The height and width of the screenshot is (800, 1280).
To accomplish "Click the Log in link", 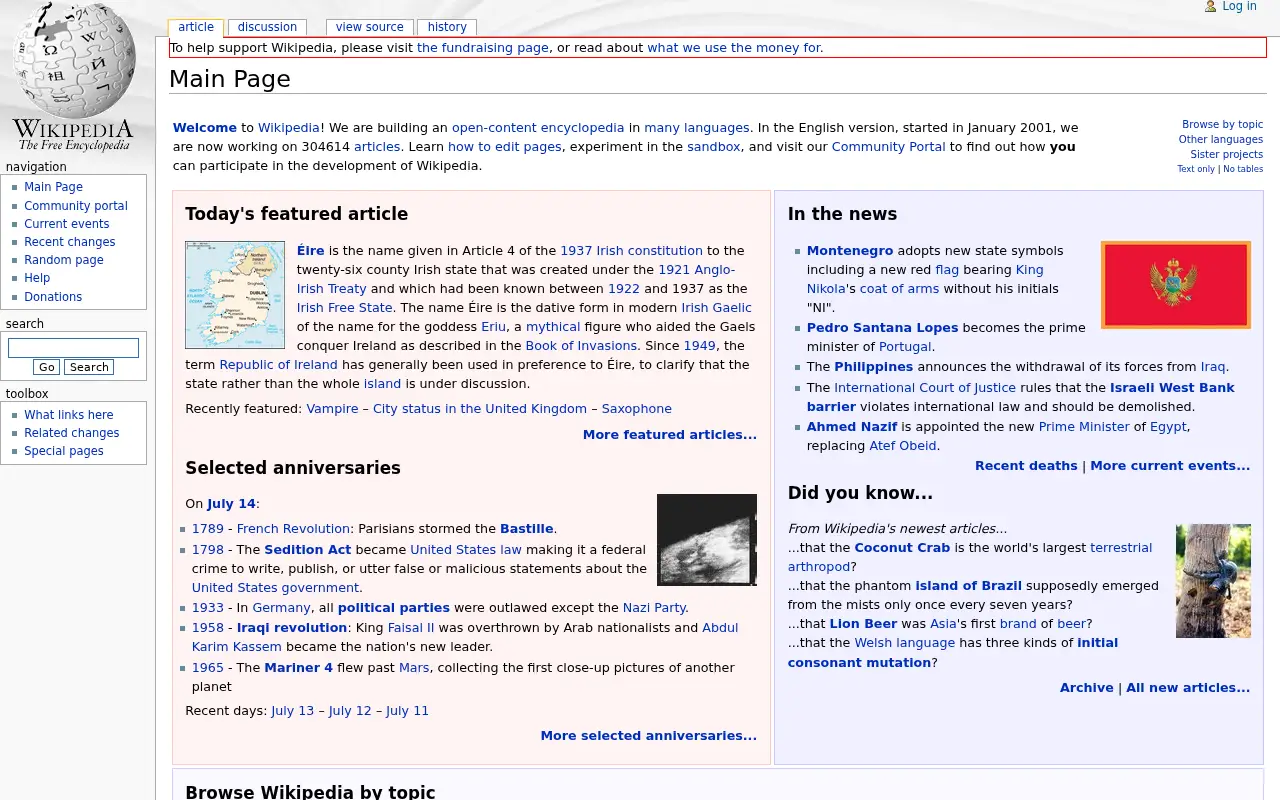I will point(1239,6).
